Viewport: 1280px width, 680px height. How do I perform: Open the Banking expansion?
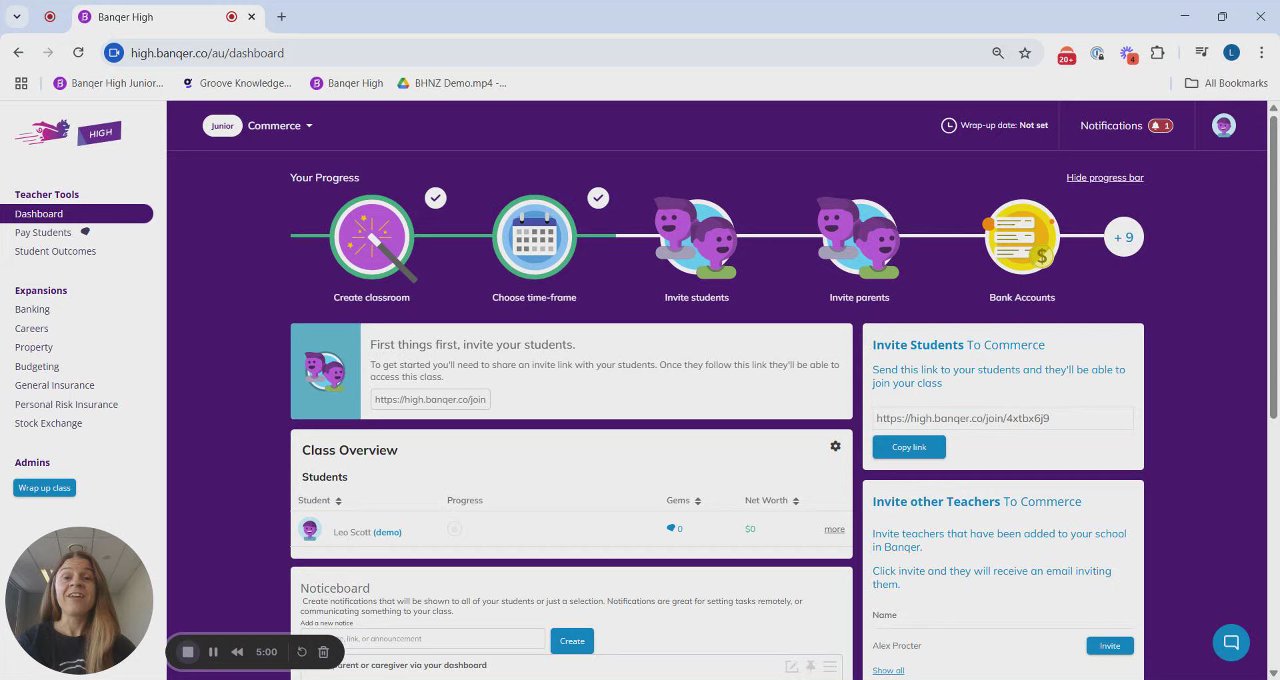[x=32, y=310]
